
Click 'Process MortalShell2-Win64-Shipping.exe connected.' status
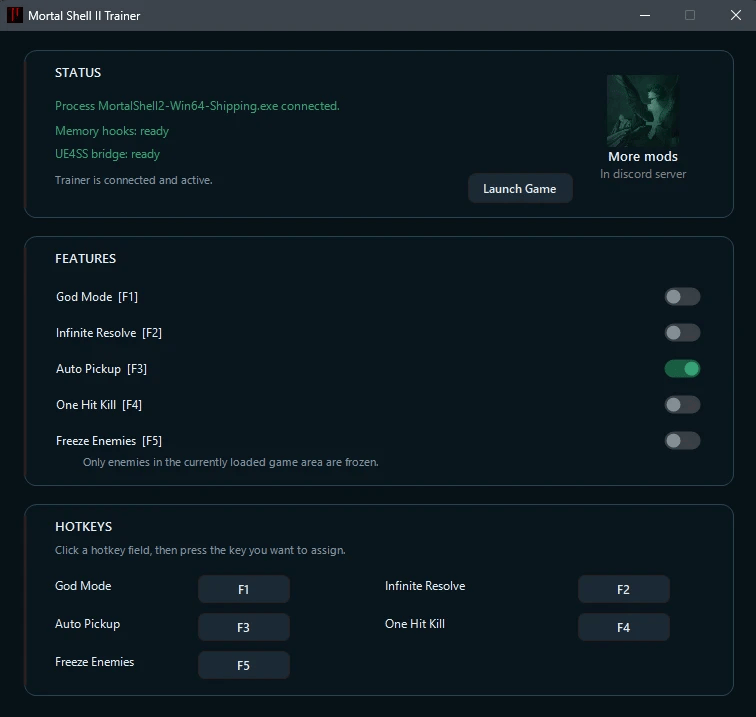click(197, 106)
